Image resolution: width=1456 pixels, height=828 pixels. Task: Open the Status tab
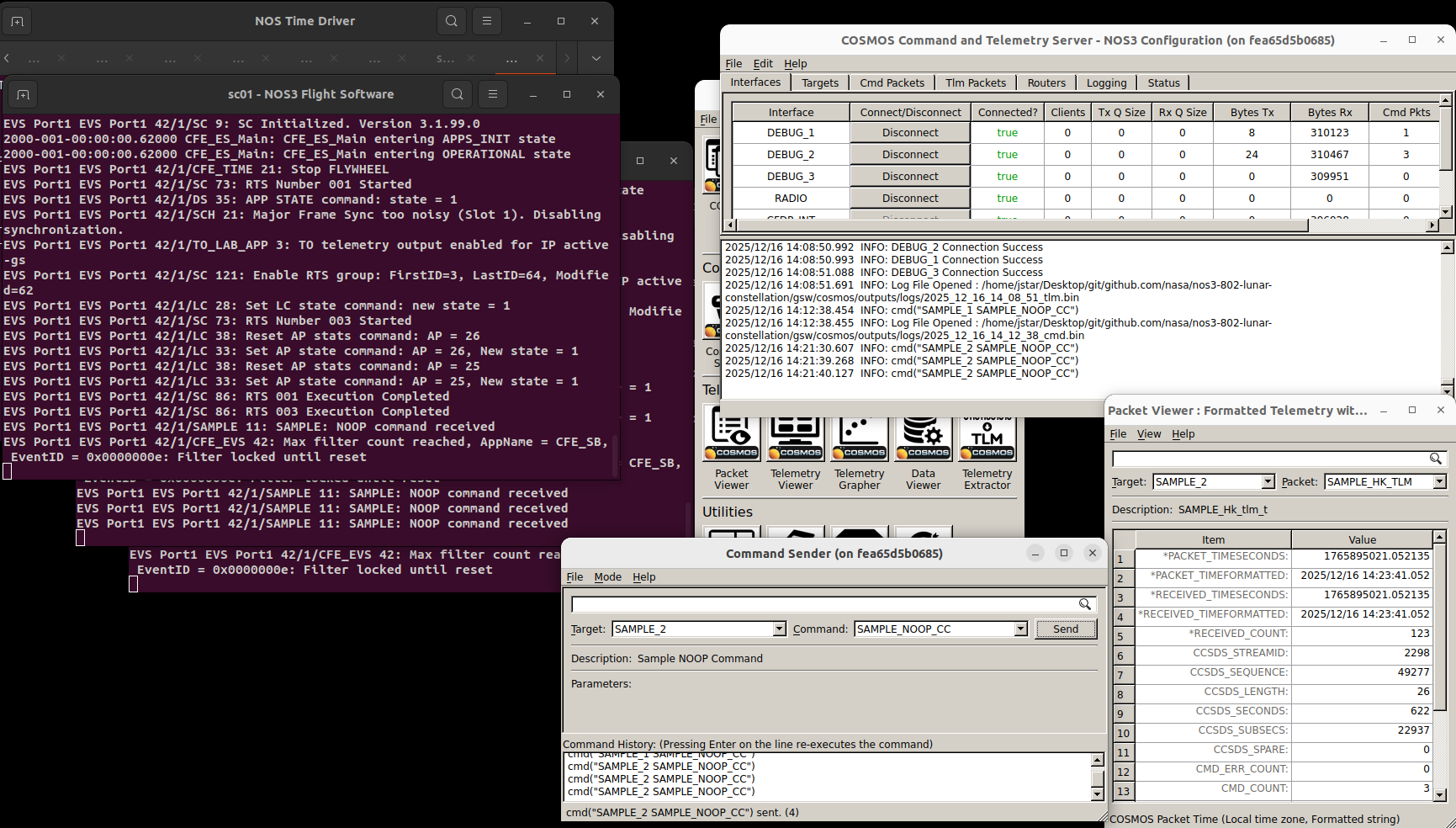pos(1163,82)
